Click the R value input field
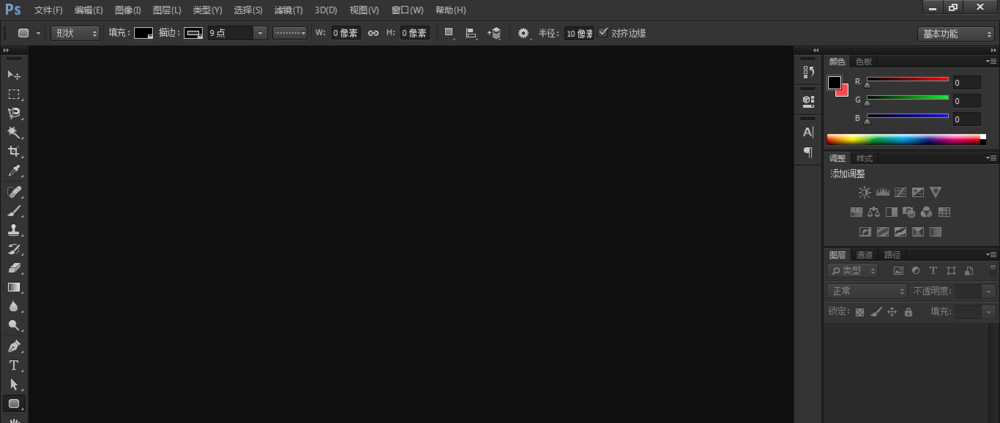 point(965,83)
